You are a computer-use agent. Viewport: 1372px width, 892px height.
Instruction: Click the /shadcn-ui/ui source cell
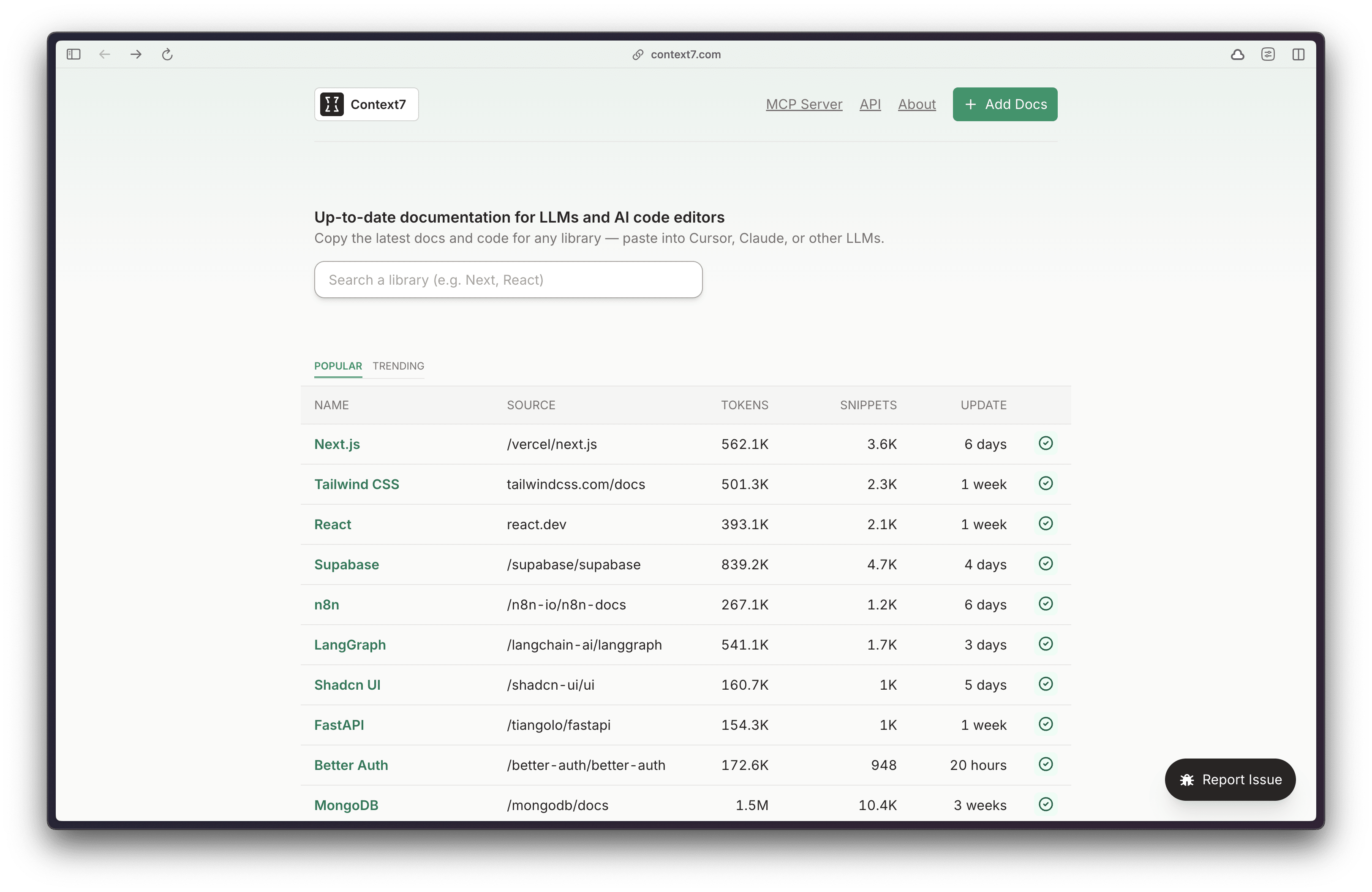pos(550,685)
